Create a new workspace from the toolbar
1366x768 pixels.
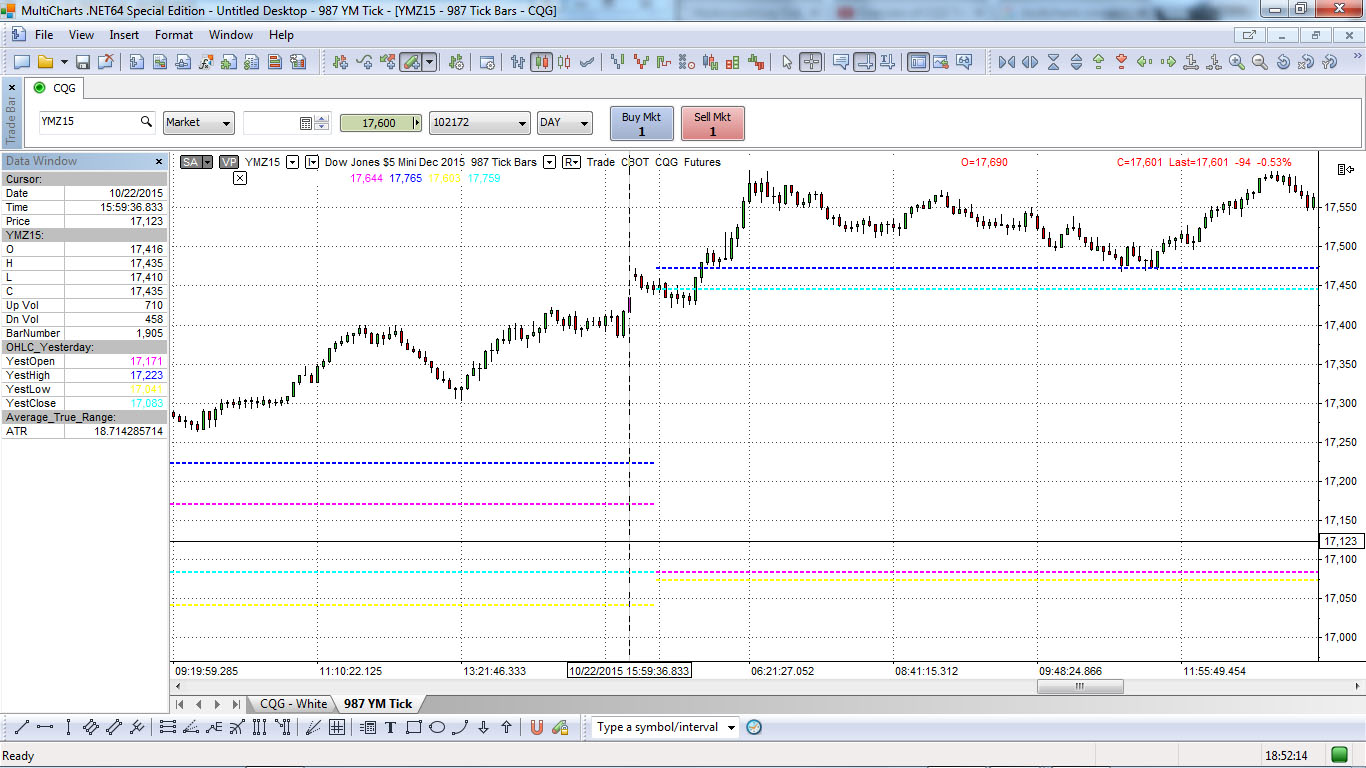pos(21,62)
